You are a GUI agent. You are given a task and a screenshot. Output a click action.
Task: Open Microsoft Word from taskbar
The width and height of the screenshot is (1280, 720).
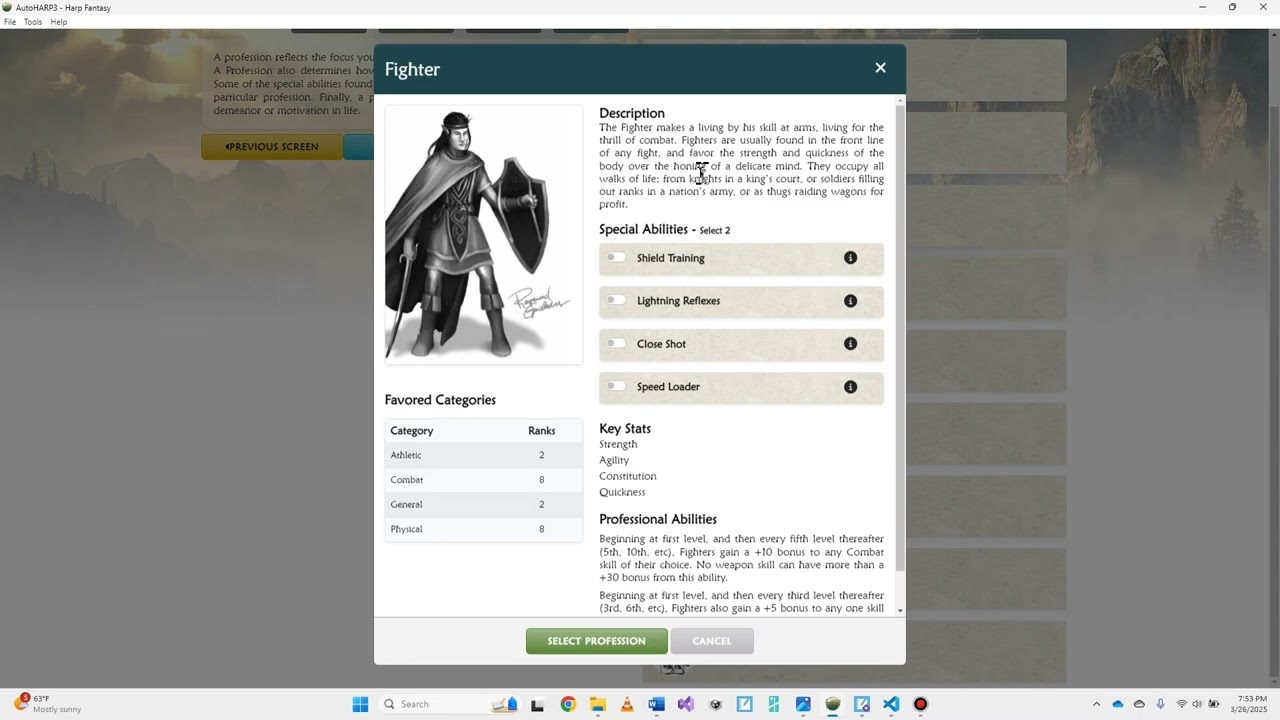tap(656, 704)
